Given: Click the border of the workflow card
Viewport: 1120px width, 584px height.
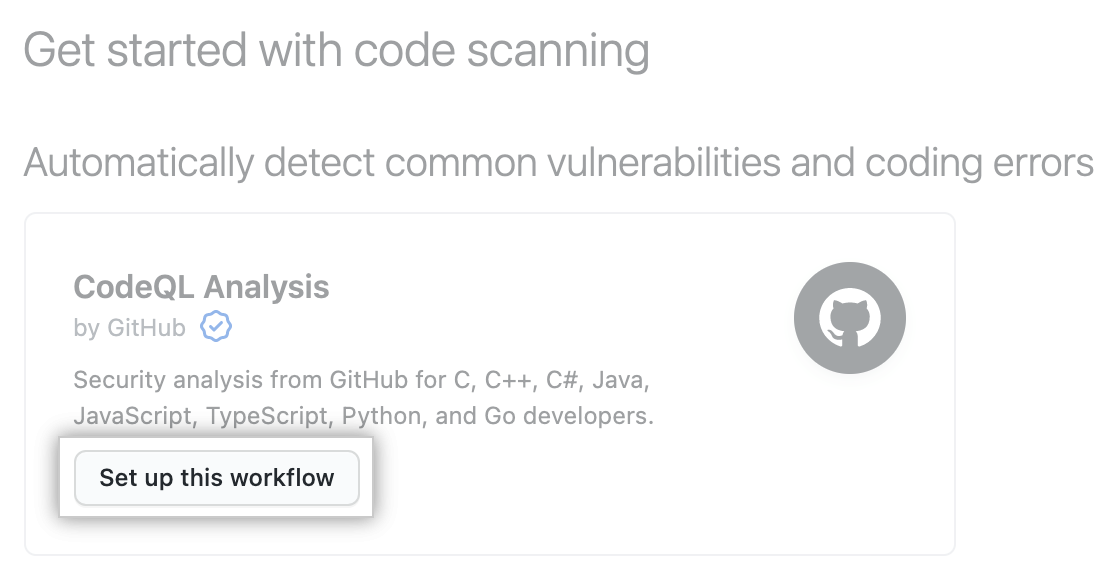Looking at the screenshot, I should 492,211.
